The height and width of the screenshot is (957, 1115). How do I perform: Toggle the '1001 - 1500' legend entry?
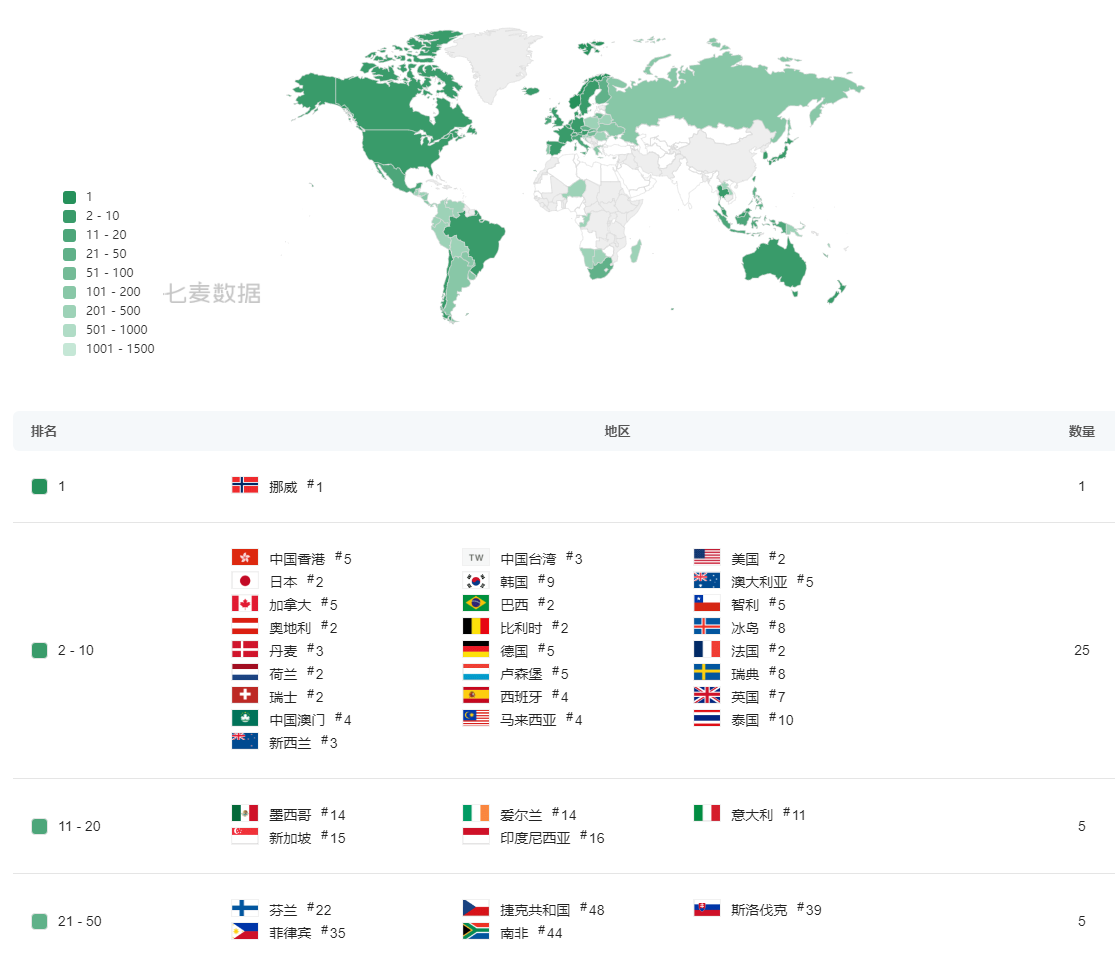point(109,349)
